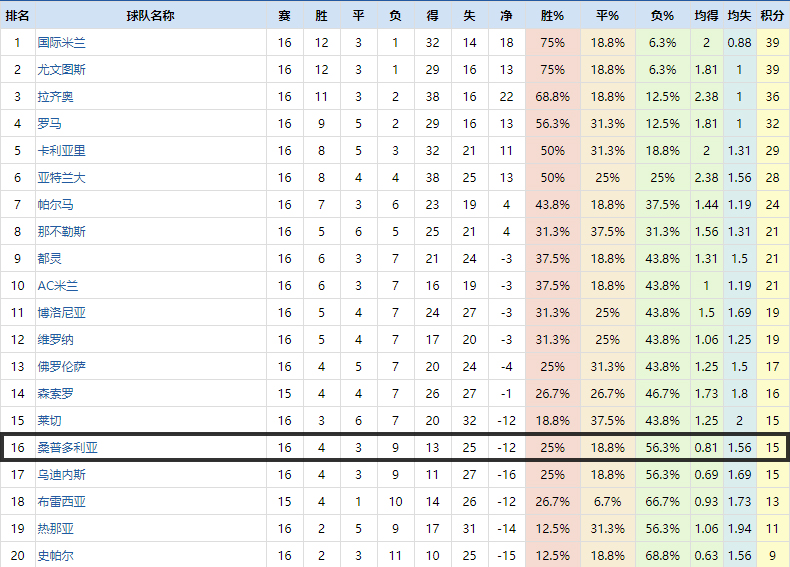Select the 亚特兰大 team link

tap(61, 178)
